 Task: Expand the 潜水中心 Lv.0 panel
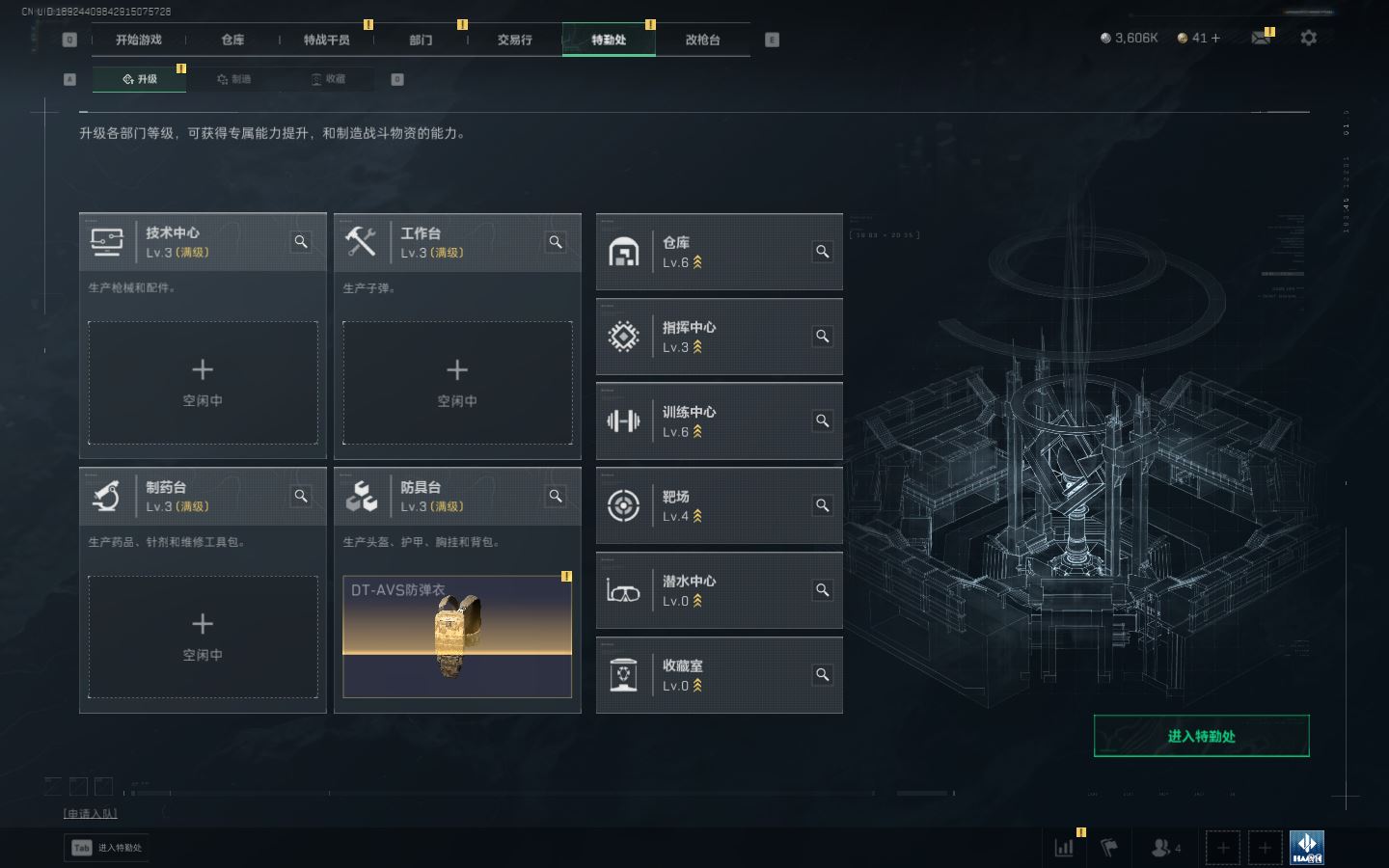click(x=720, y=590)
